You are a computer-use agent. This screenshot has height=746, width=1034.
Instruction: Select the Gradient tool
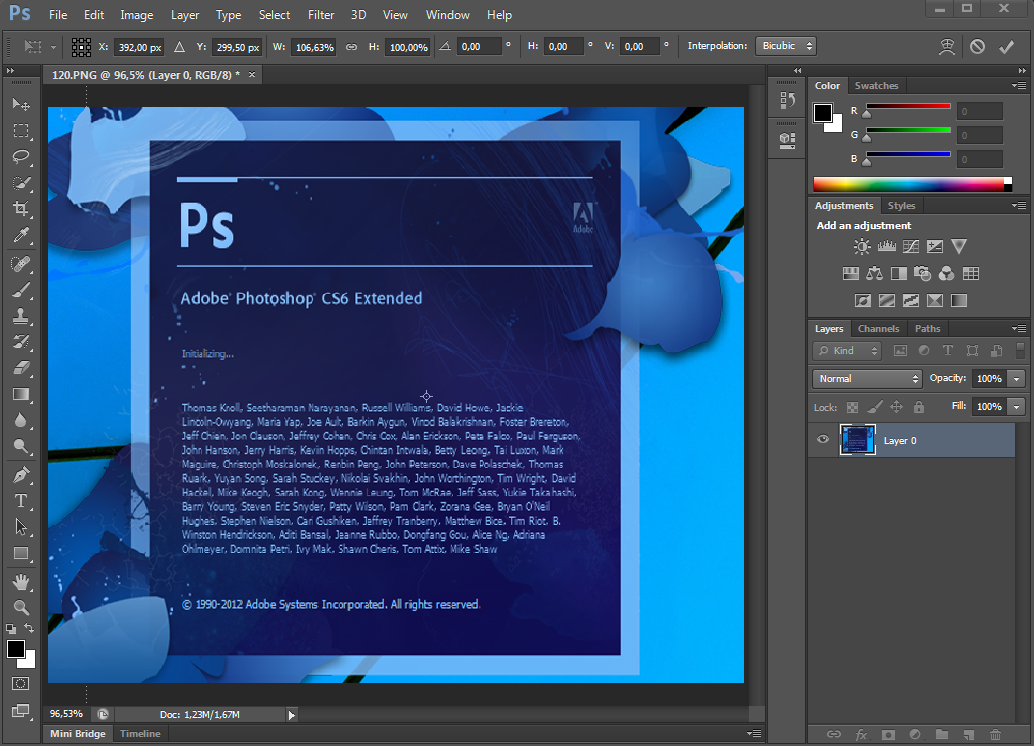click(x=21, y=394)
